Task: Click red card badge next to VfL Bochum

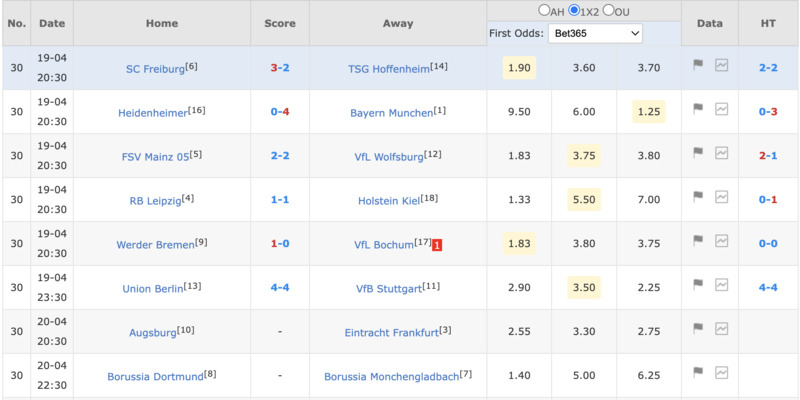Action: pyautogui.click(x=437, y=245)
